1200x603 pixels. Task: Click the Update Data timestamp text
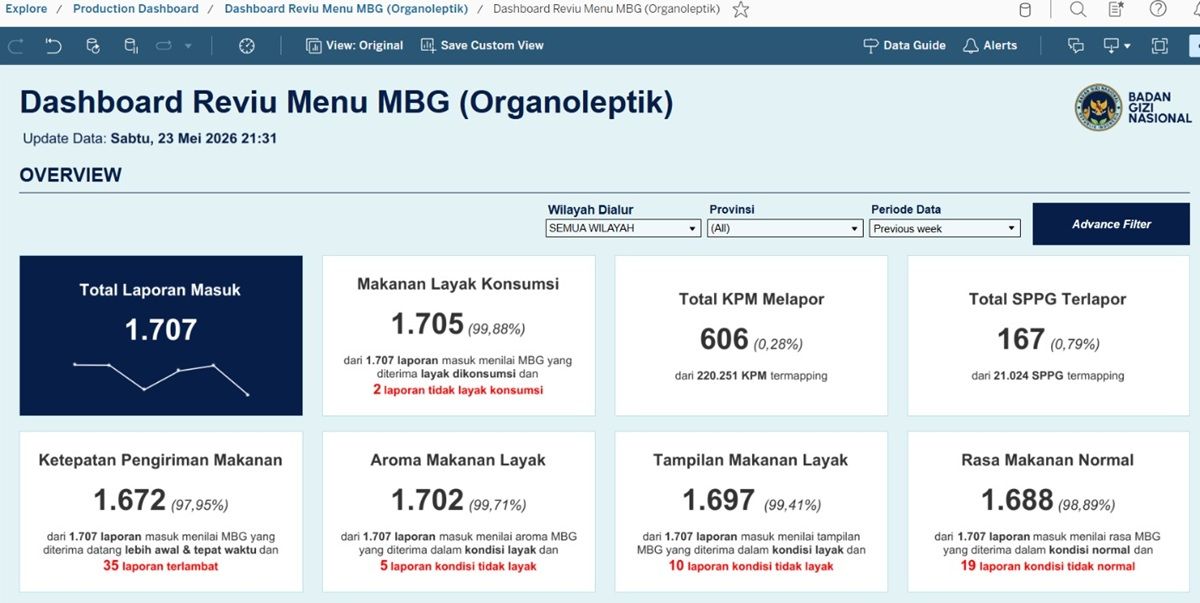(150, 138)
